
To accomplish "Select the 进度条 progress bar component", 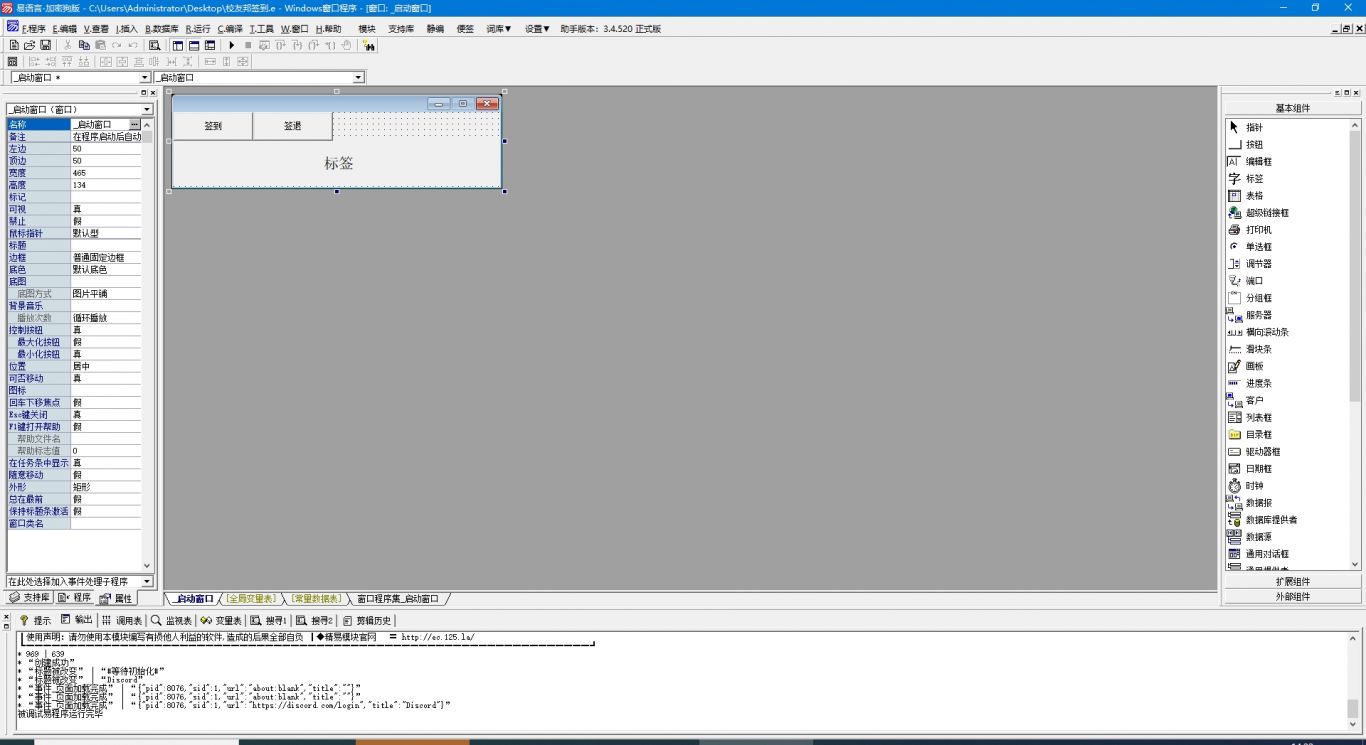I will tap(1250, 382).
